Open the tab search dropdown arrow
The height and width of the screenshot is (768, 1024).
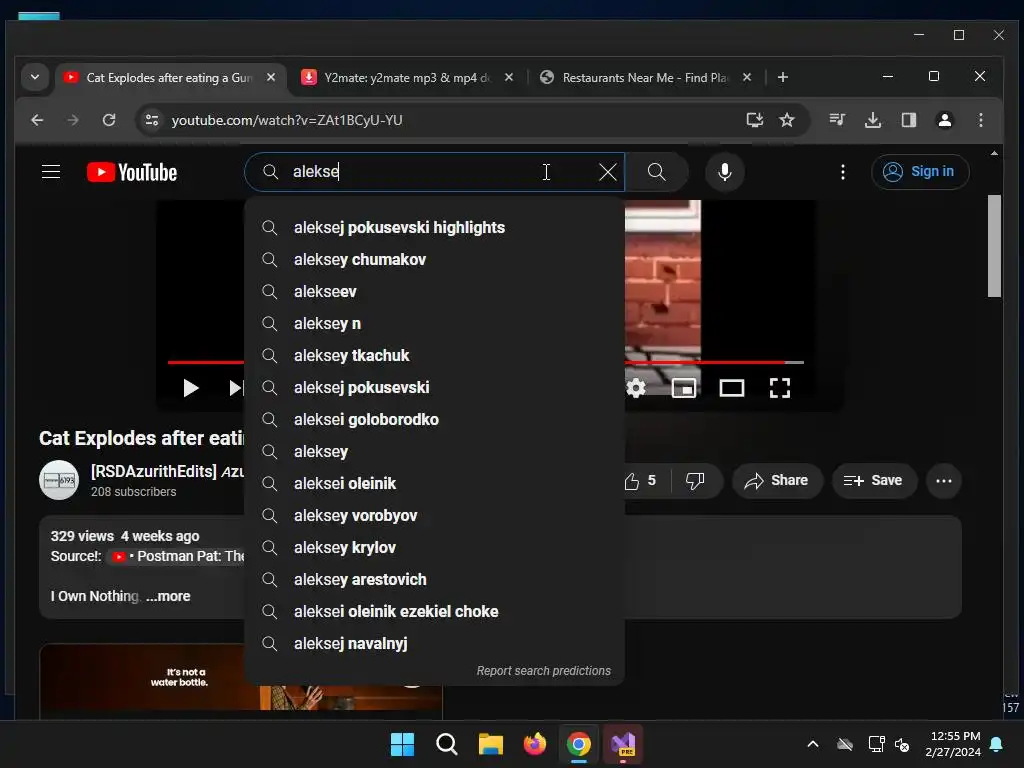[35, 77]
